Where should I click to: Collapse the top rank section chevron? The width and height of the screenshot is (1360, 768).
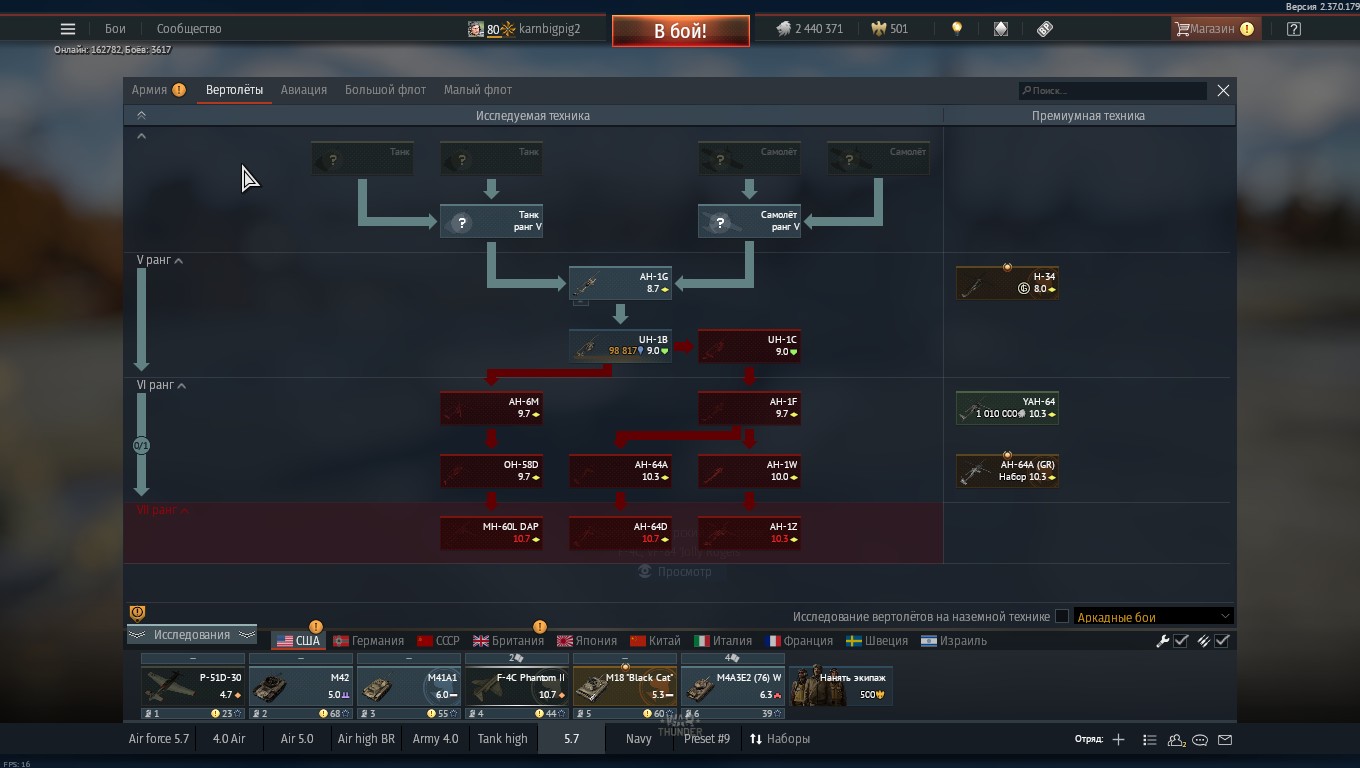141,136
